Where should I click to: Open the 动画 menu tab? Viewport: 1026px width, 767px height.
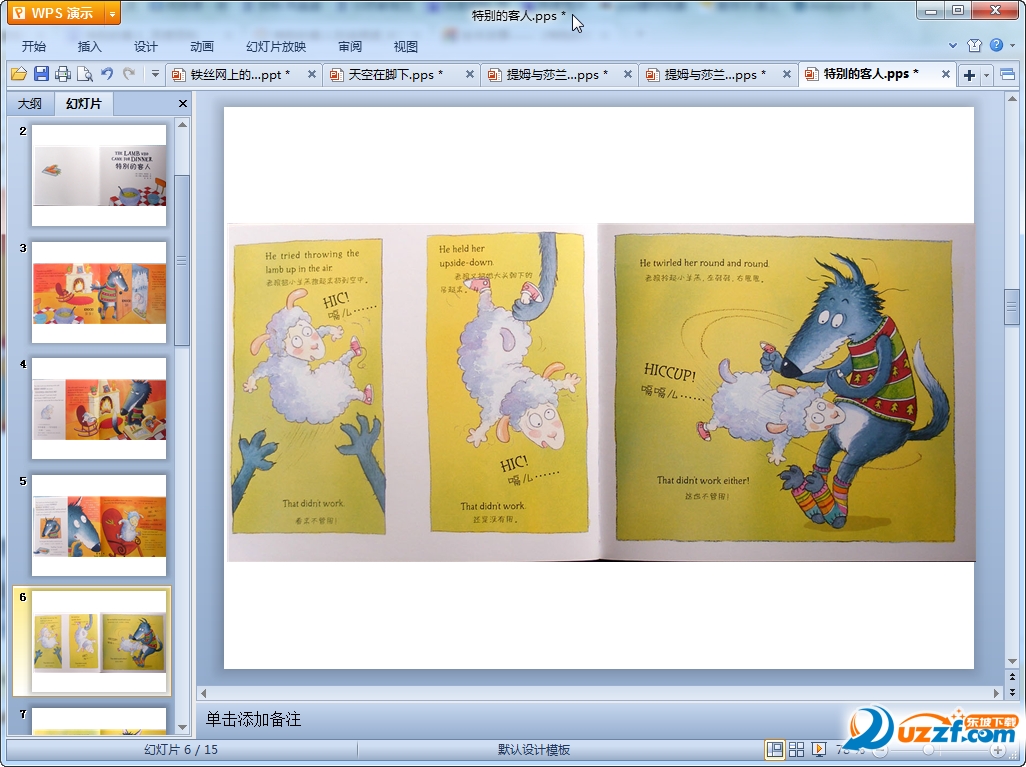pos(202,46)
